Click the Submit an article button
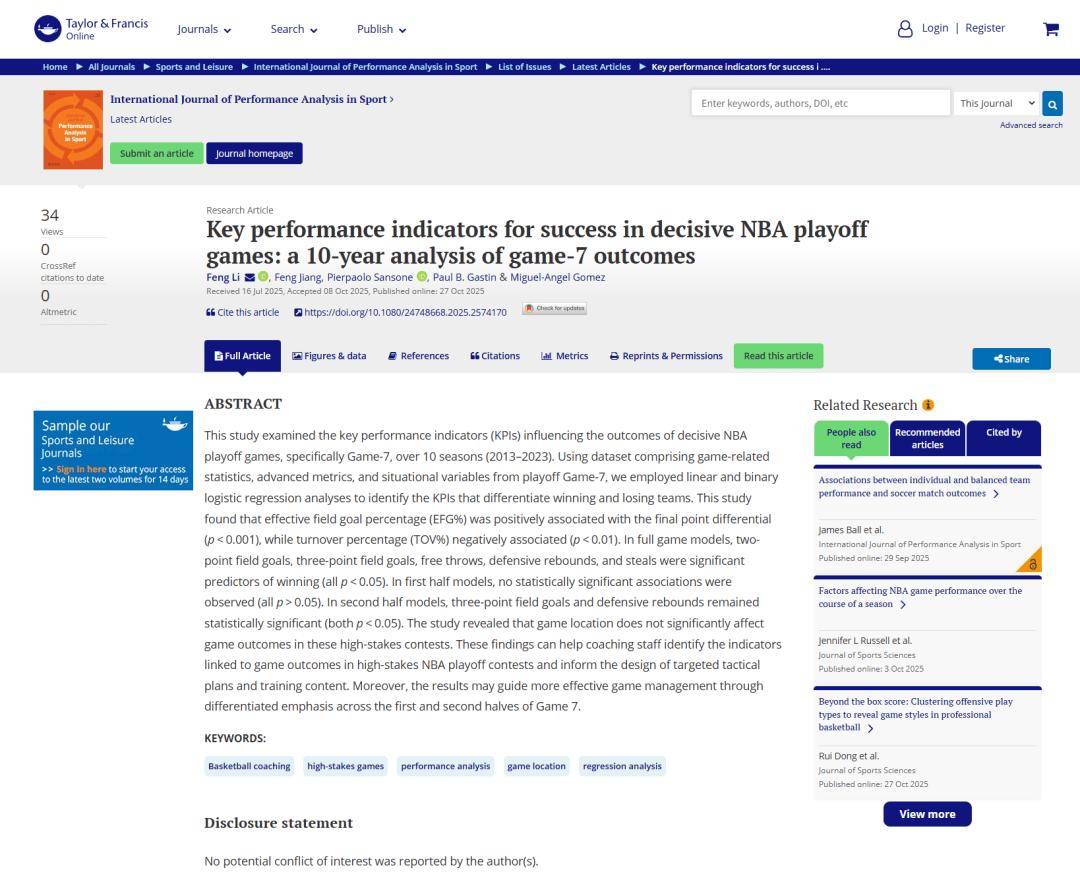Viewport: 1080px width, 876px height. pos(156,153)
